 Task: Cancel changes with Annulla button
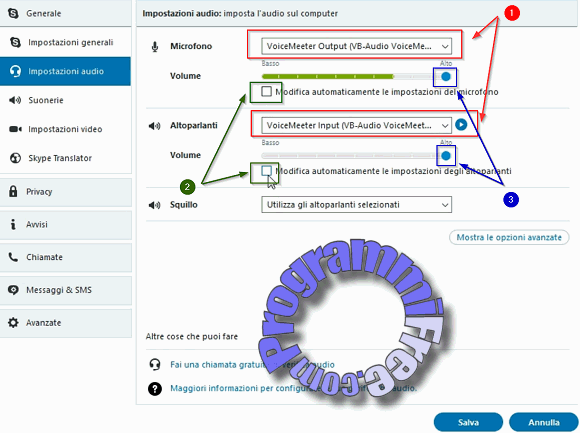(x=544, y=422)
